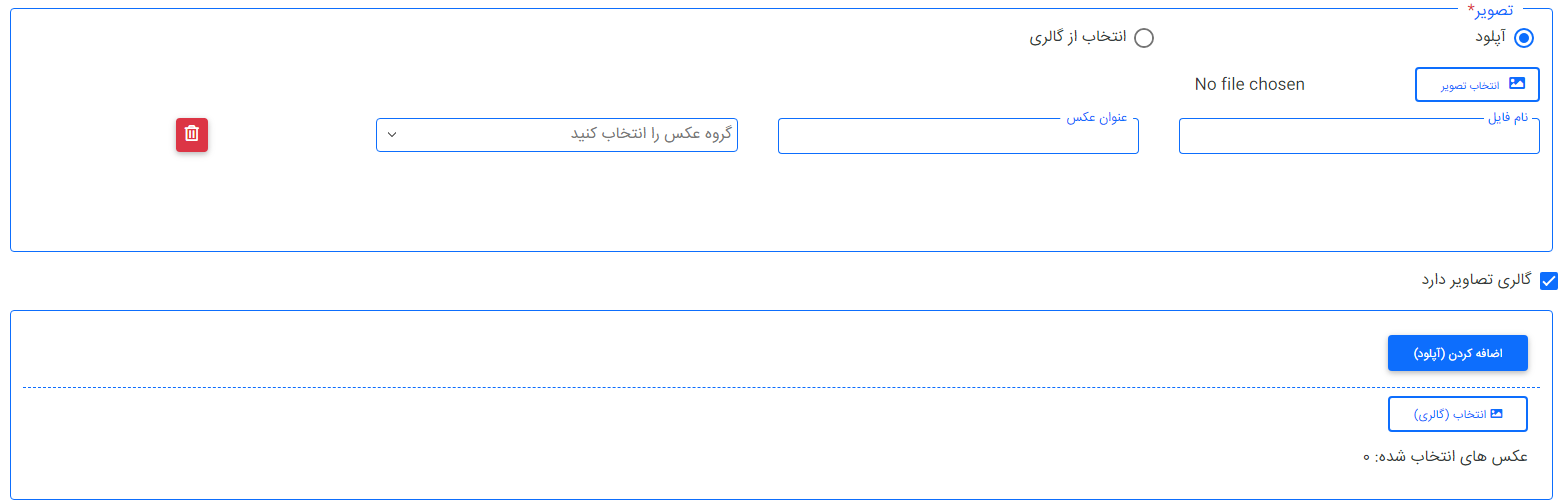Select the انتخاب از گالری radio button circle
Image resolution: width=1560 pixels, height=504 pixels.
(1143, 38)
